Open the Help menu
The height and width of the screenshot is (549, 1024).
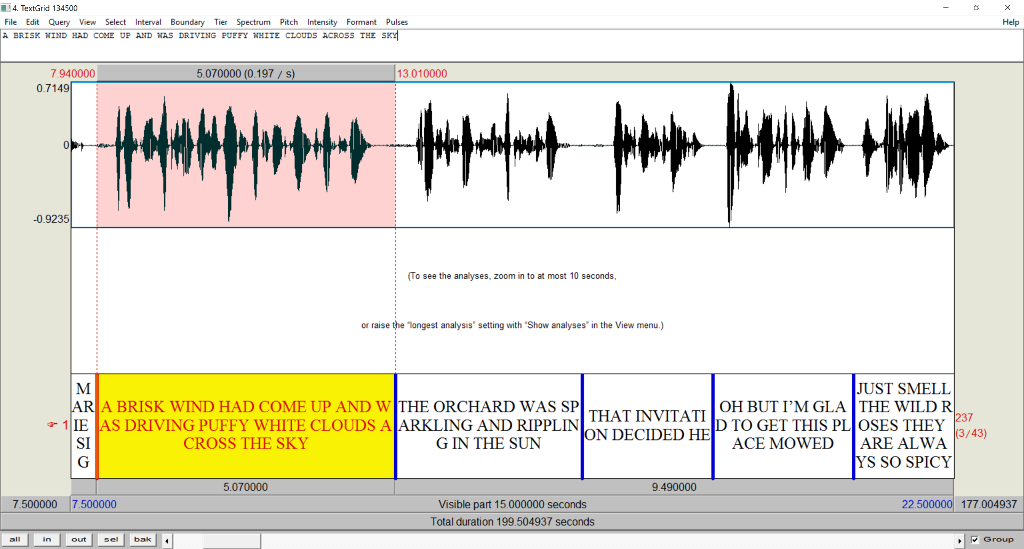click(1010, 22)
